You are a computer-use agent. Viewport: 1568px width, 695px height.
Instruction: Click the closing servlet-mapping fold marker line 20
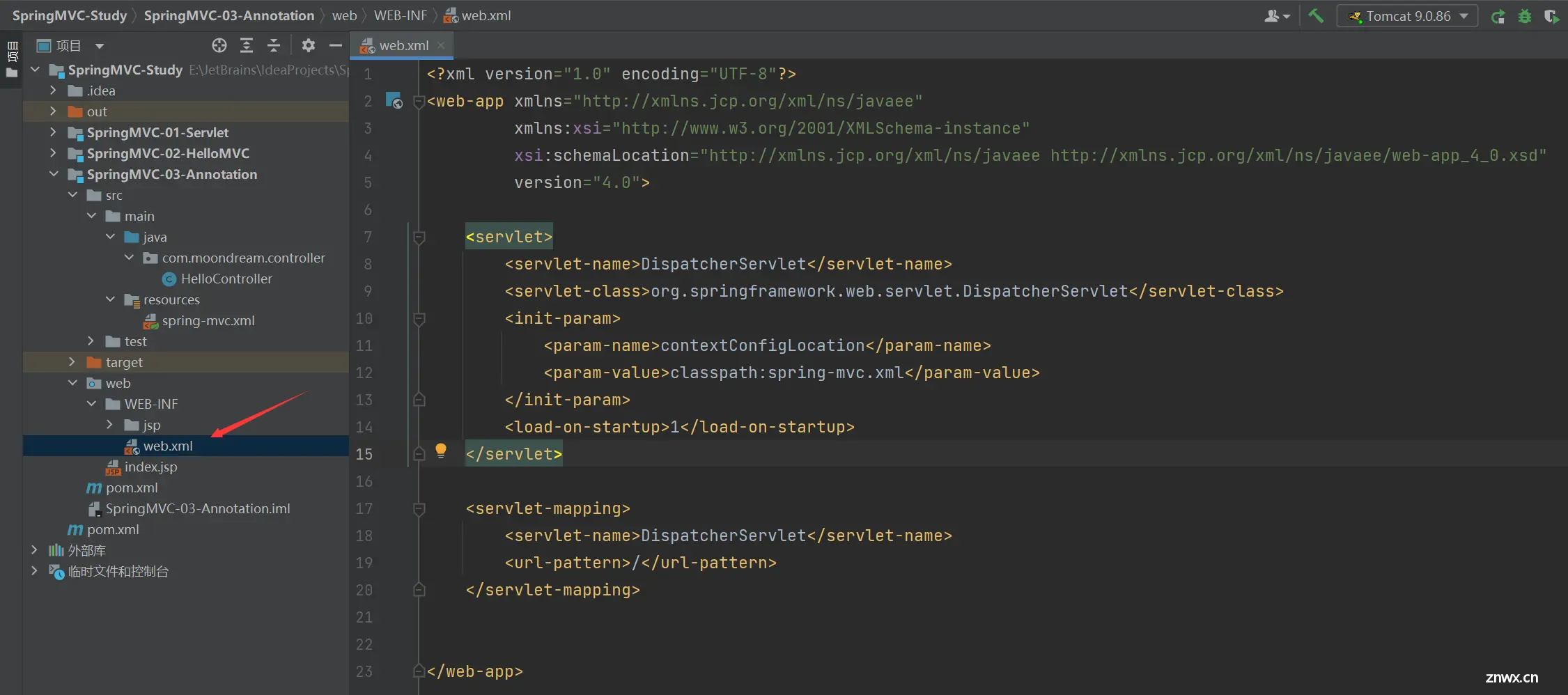coord(419,590)
